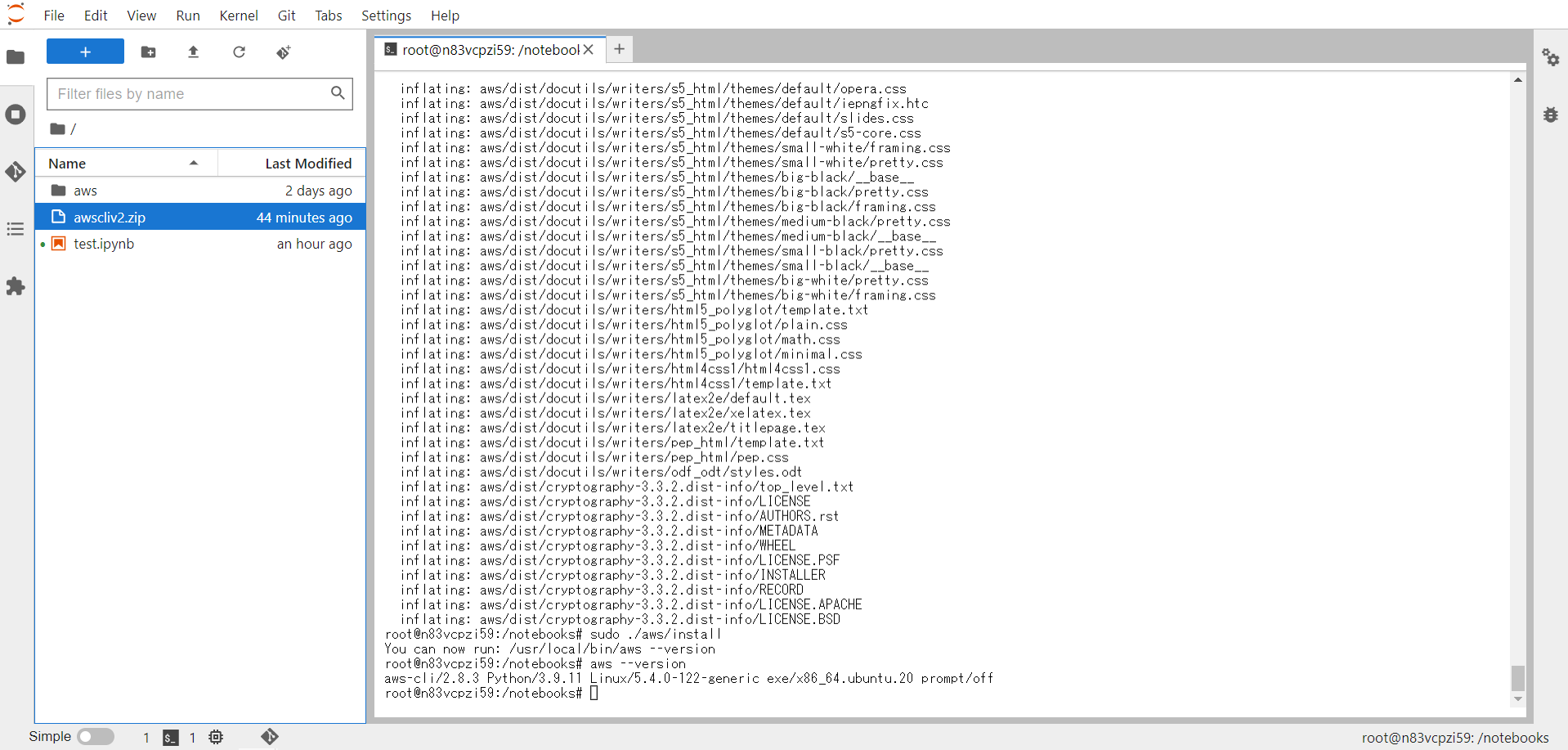
Task: Enable Simple interface mode
Action: click(x=95, y=736)
